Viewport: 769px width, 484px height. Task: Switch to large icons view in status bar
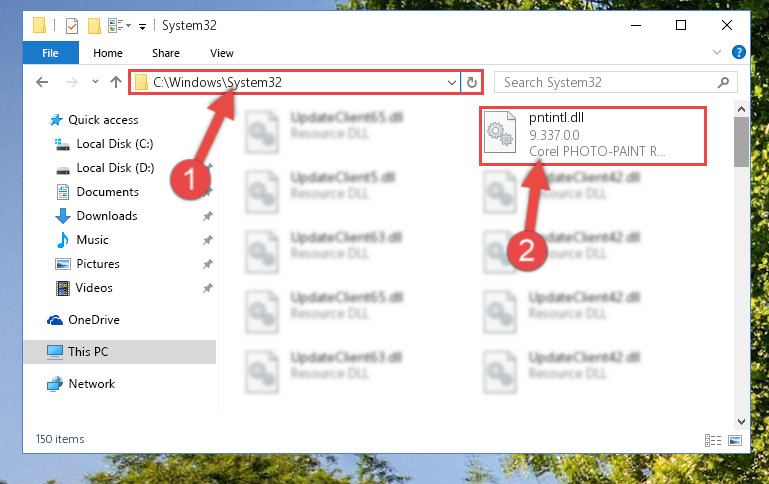point(735,440)
